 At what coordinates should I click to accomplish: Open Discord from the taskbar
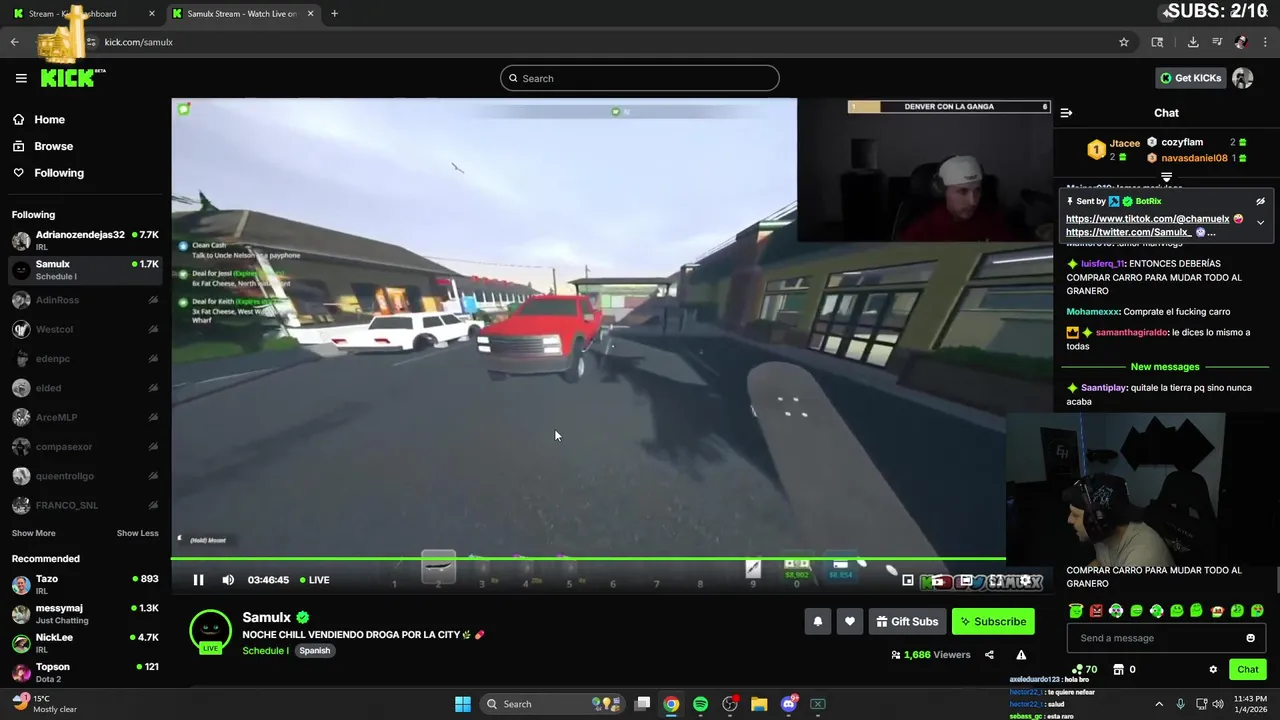click(x=789, y=704)
